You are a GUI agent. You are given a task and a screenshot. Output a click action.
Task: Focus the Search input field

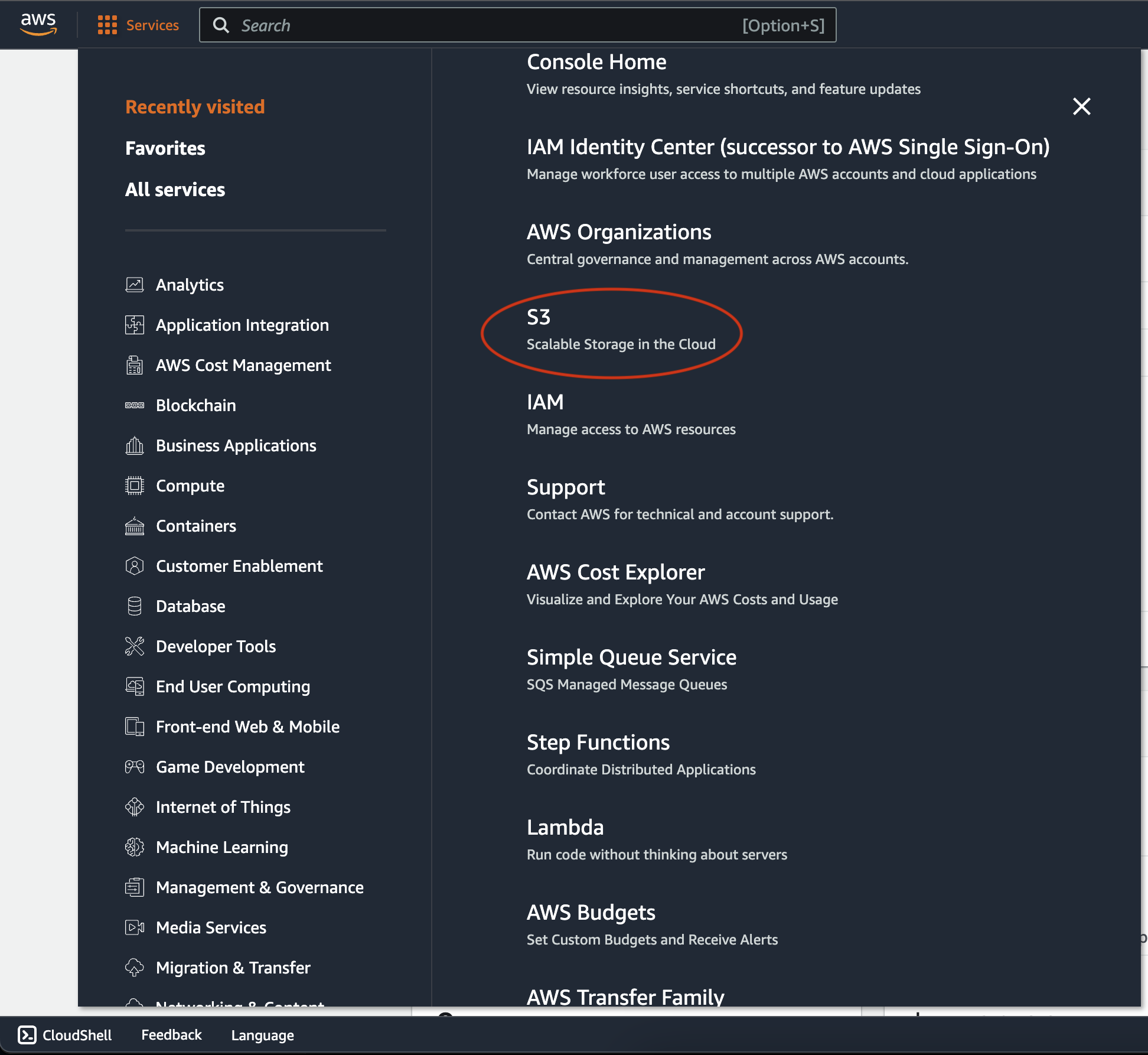[517, 25]
